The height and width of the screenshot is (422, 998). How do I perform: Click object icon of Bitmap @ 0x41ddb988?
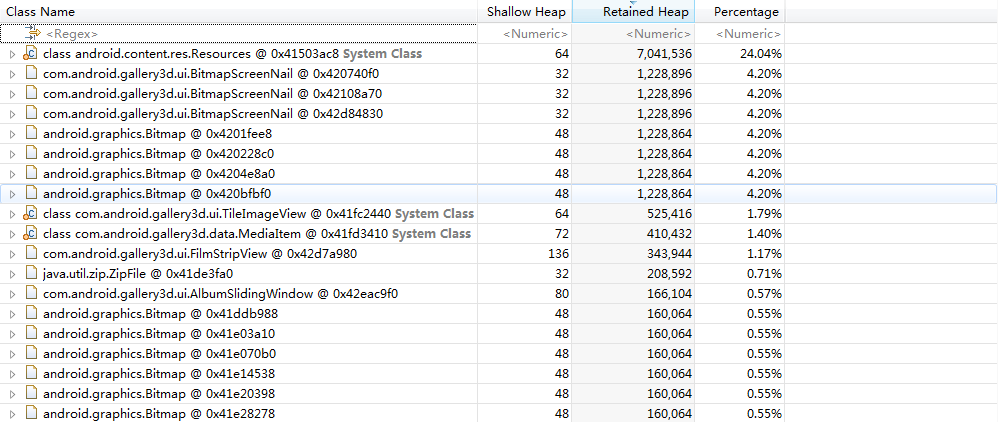(31, 313)
